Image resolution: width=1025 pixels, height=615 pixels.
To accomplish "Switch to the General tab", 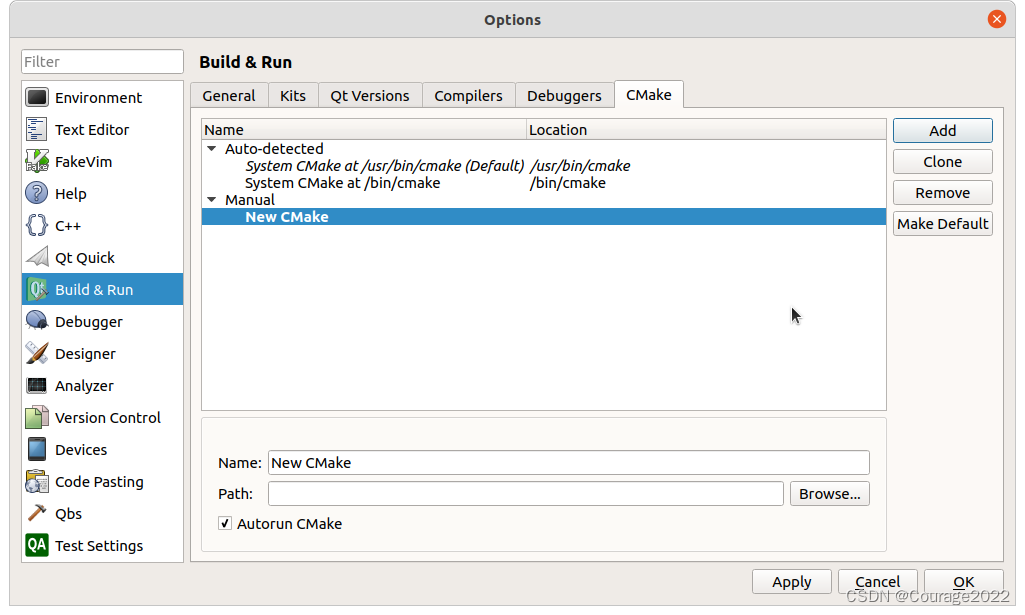I will tap(229, 95).
